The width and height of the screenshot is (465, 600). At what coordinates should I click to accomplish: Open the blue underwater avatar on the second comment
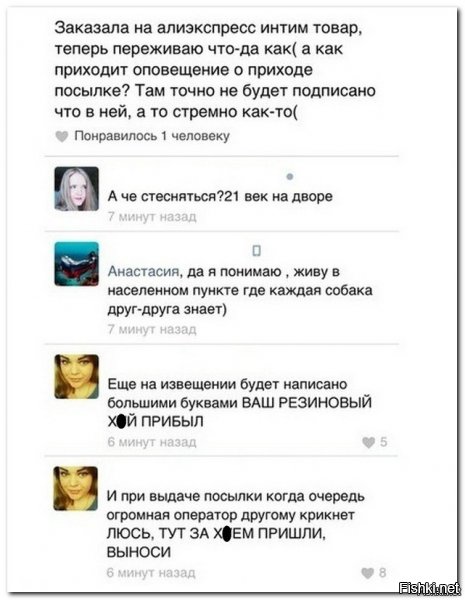77,264
